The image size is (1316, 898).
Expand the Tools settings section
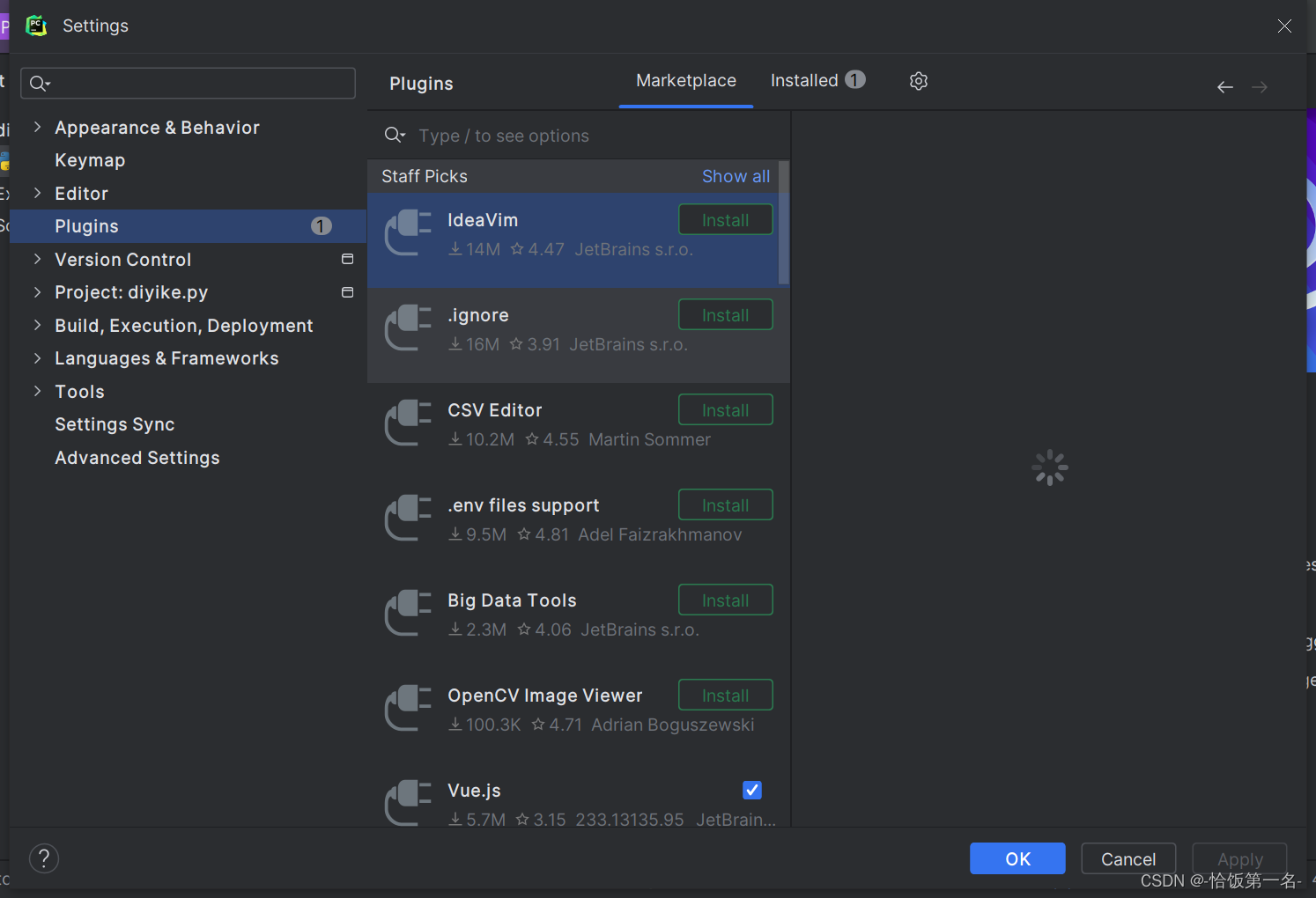[37, 391]
